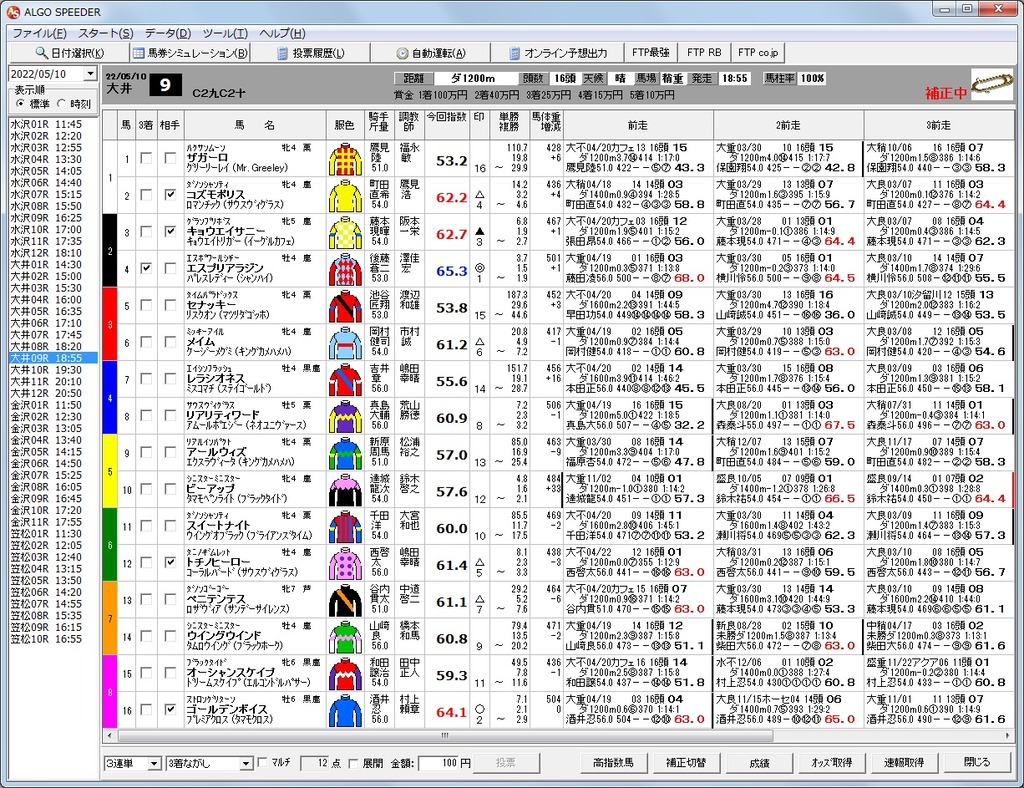
Task: Click the FTP co.jp button
Action: point(758,53)
